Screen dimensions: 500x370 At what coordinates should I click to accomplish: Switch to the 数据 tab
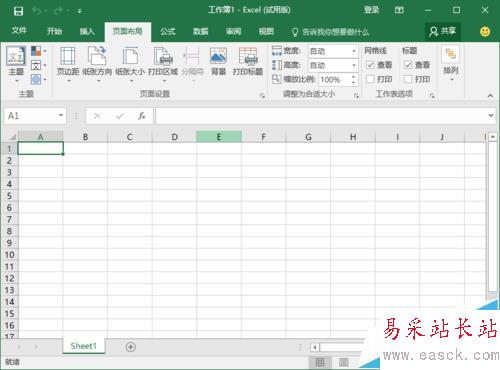pos(201,31)
